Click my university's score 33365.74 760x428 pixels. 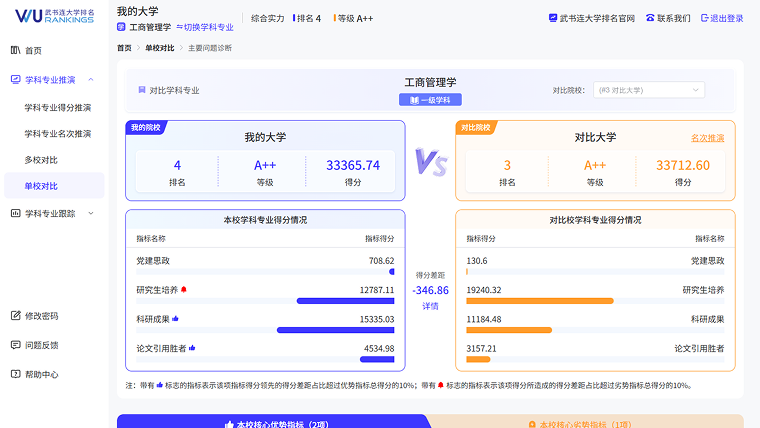(x=353, y=165)
